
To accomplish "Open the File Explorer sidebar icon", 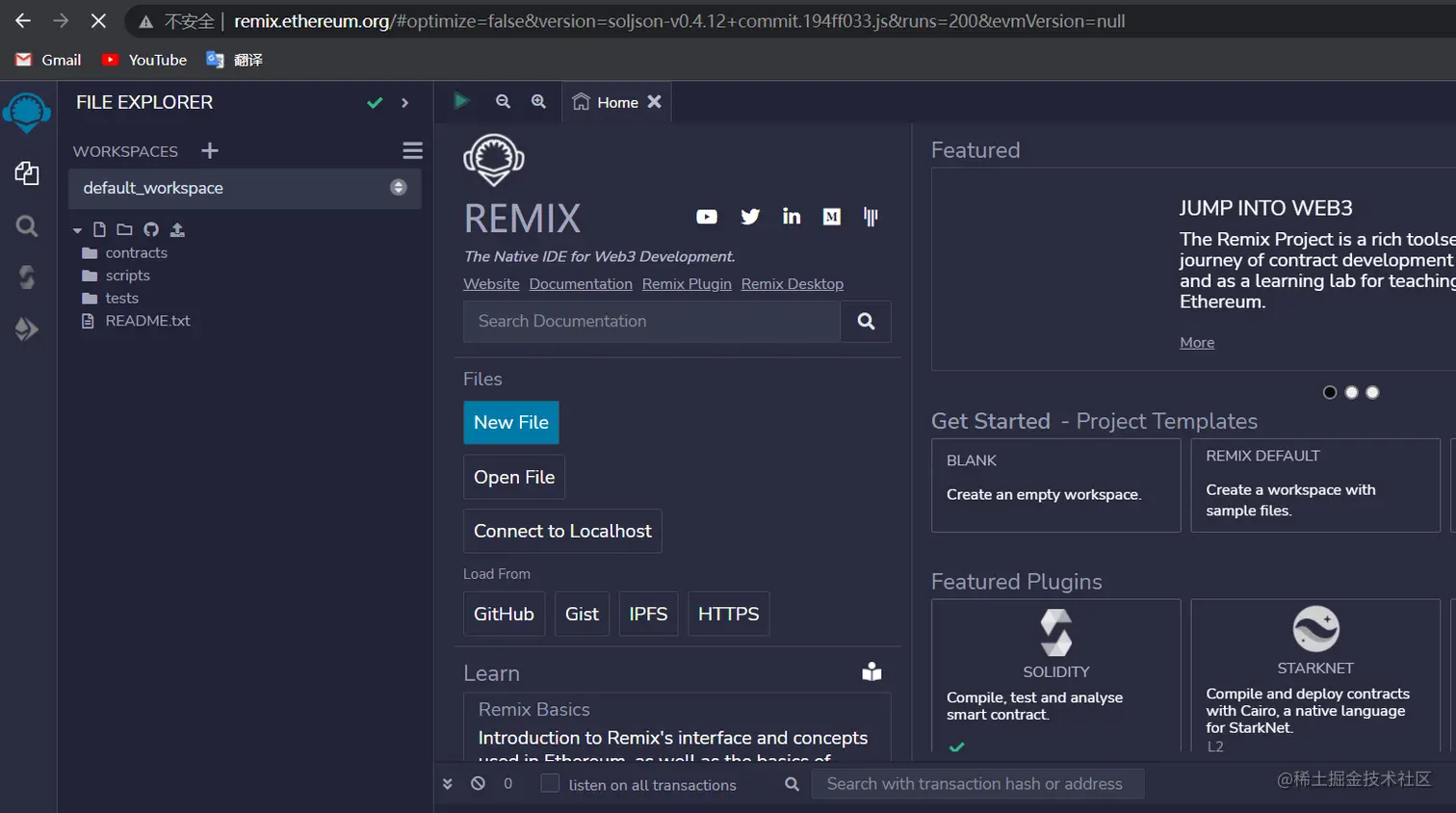I will [x=27, y=173].
